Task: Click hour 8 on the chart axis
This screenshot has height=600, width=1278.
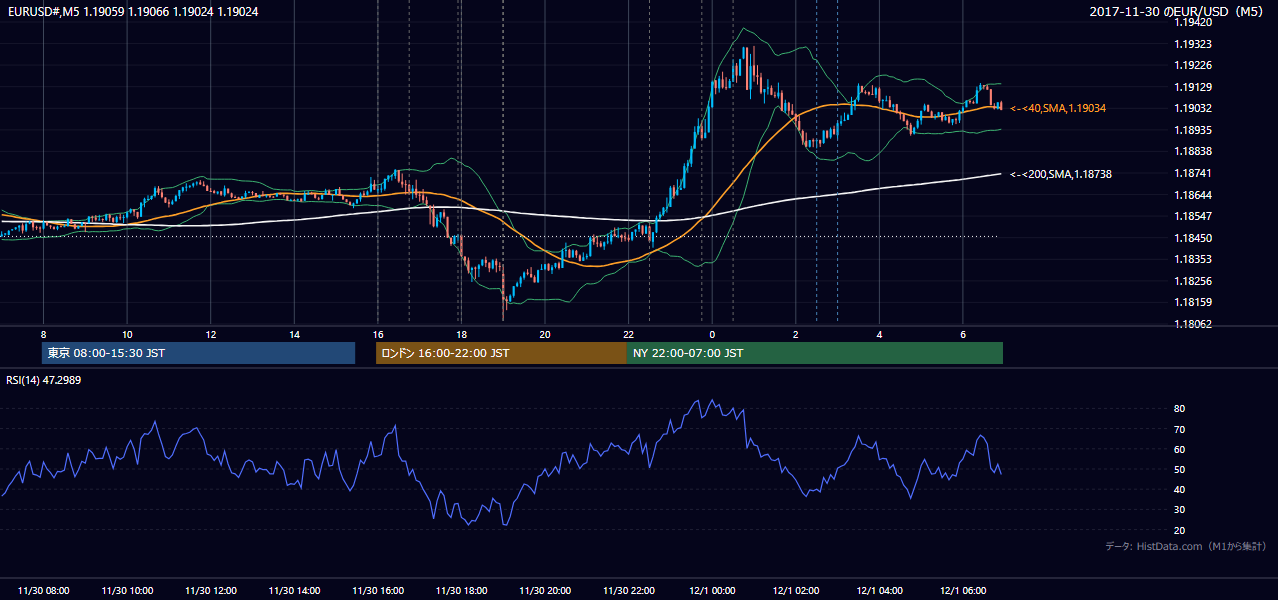Action: coord(43,334)
